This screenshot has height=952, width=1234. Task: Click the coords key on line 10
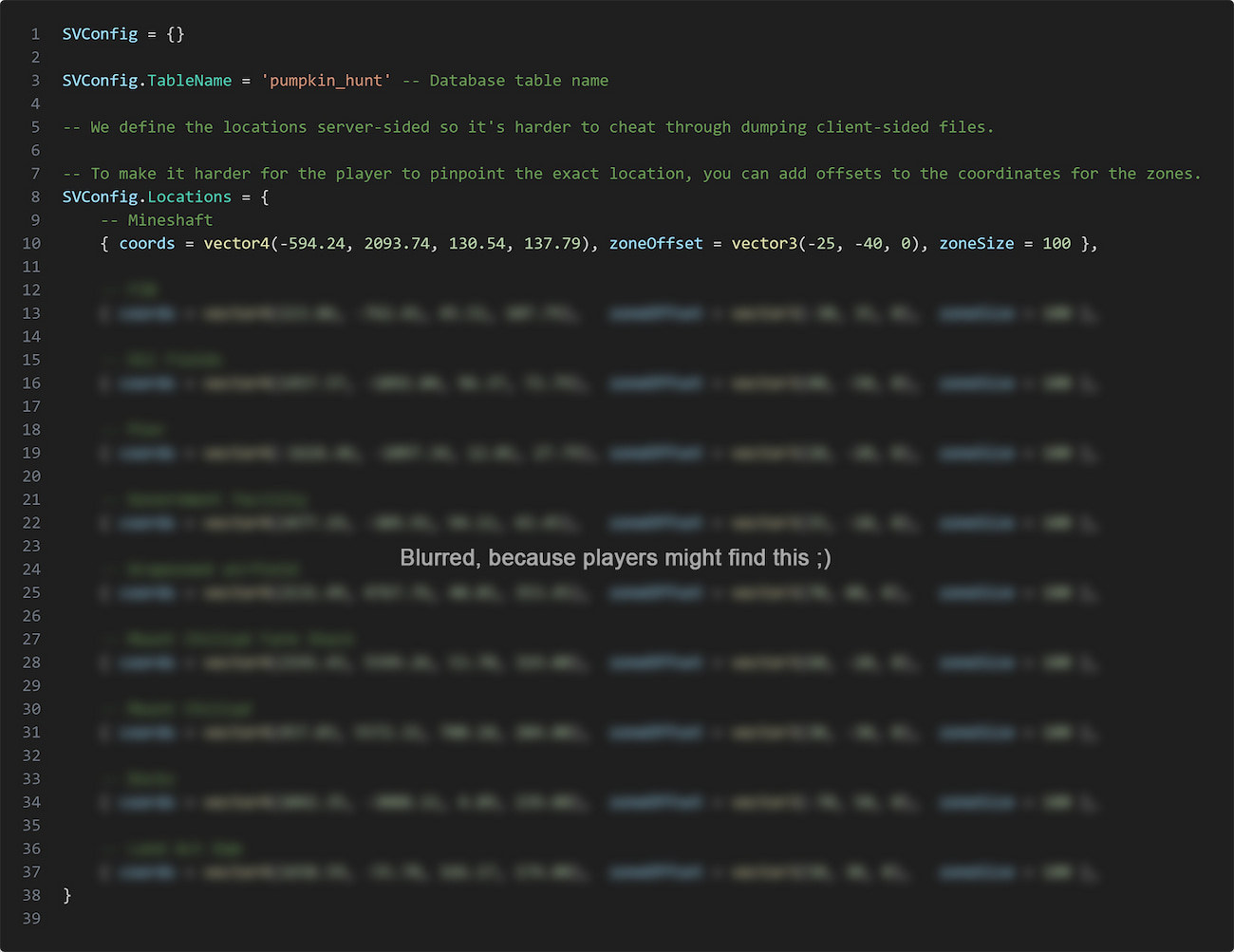pyautogui.click(x=147, y=244)
